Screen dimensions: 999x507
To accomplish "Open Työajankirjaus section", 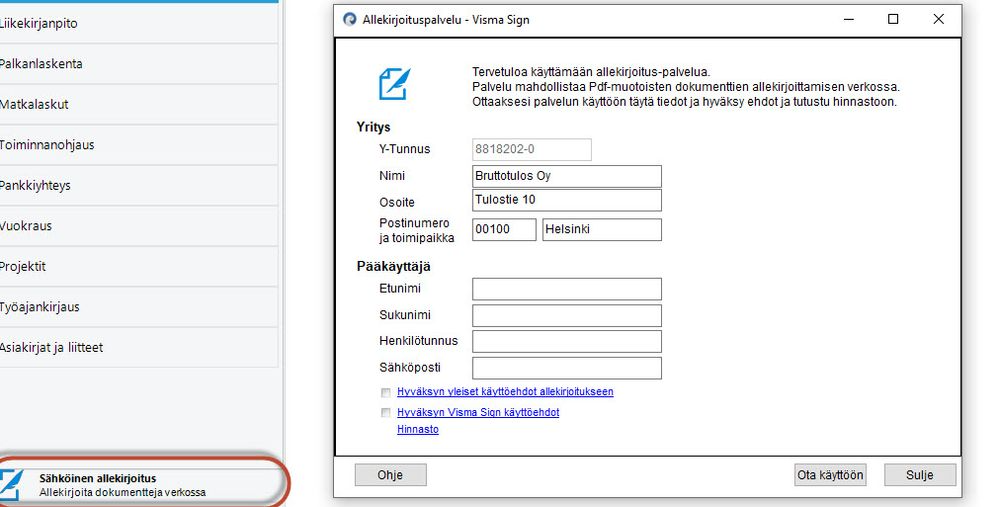I will pos(138,307).
